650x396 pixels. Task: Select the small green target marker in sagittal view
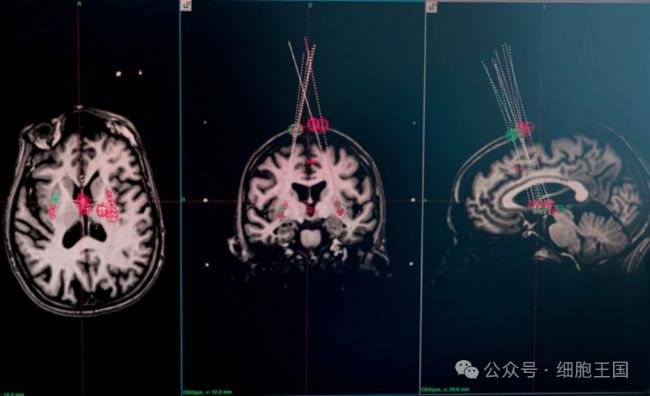(x=561, y=207)
